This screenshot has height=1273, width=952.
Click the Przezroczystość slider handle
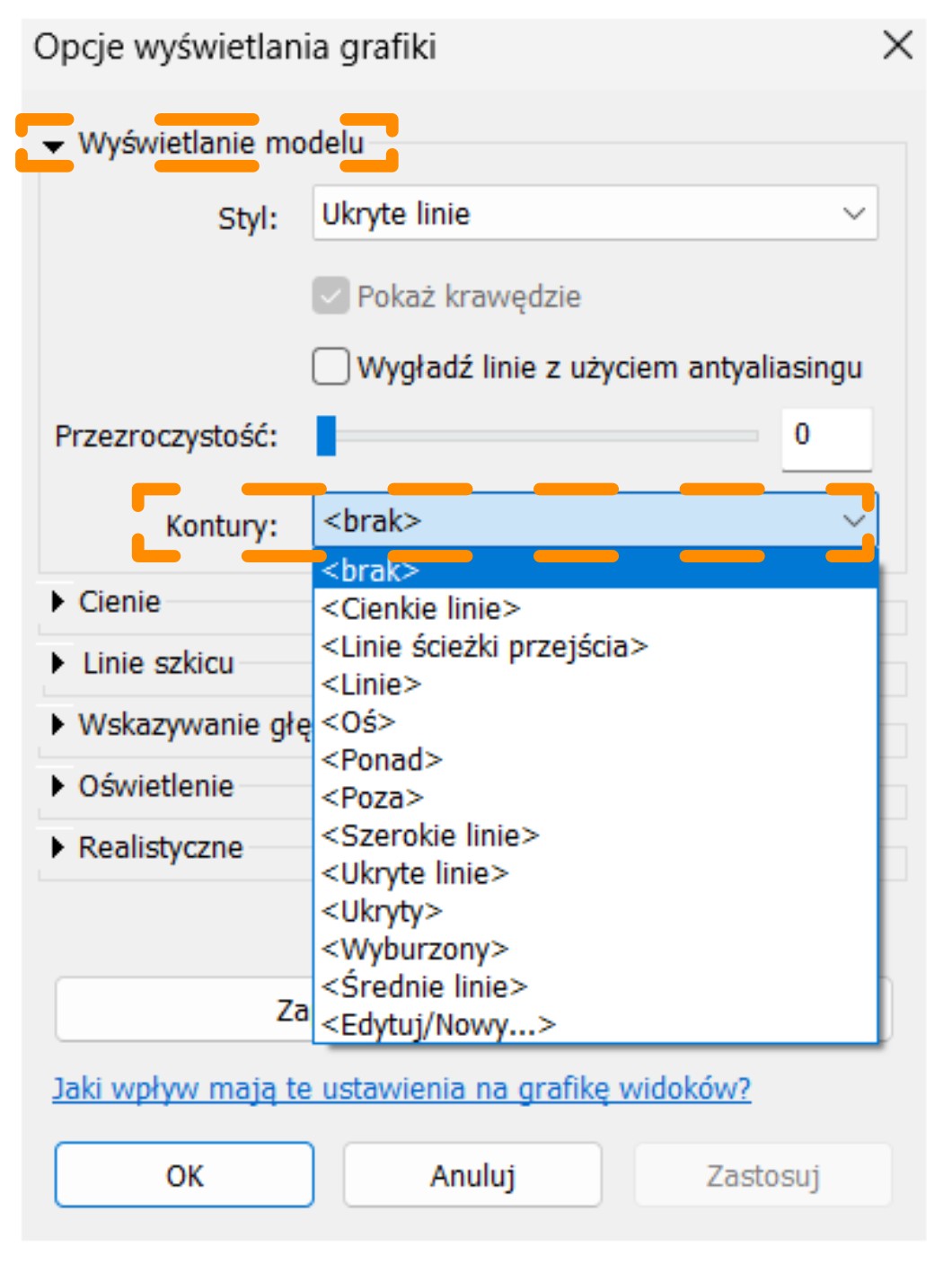[x=327, y=436]
